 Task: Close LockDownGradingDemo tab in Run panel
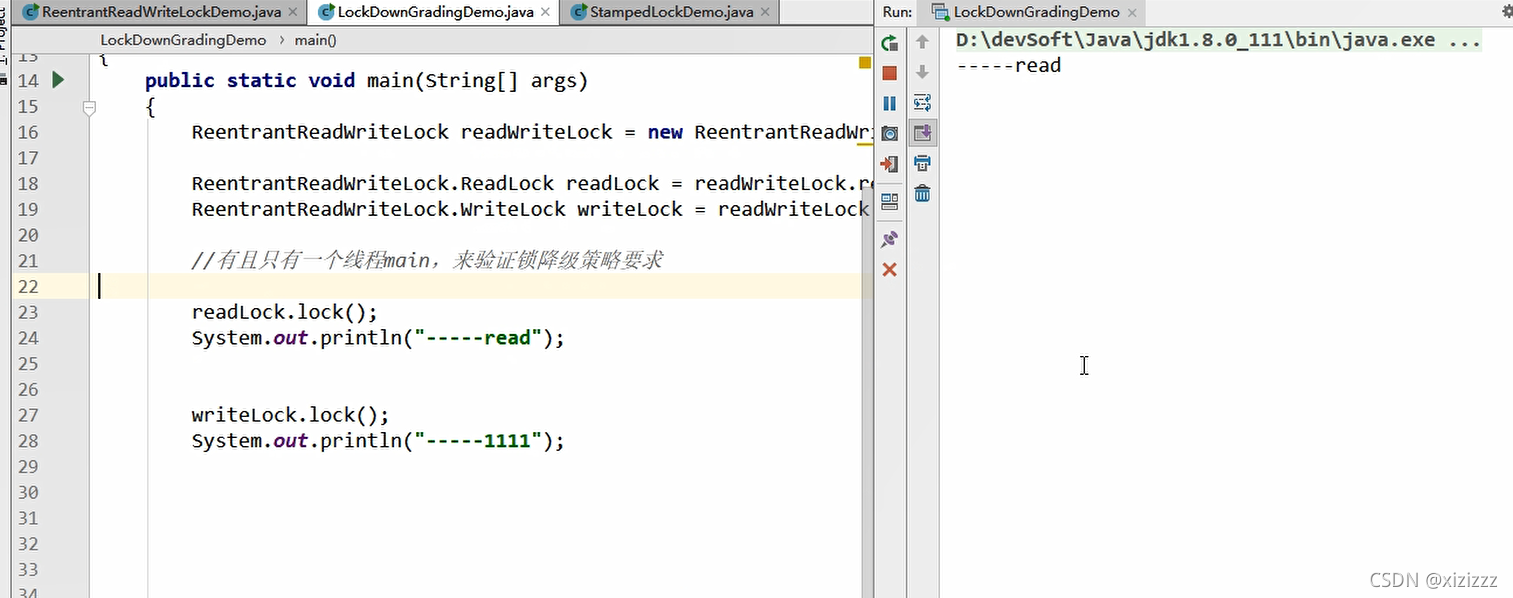[1132, 13]
